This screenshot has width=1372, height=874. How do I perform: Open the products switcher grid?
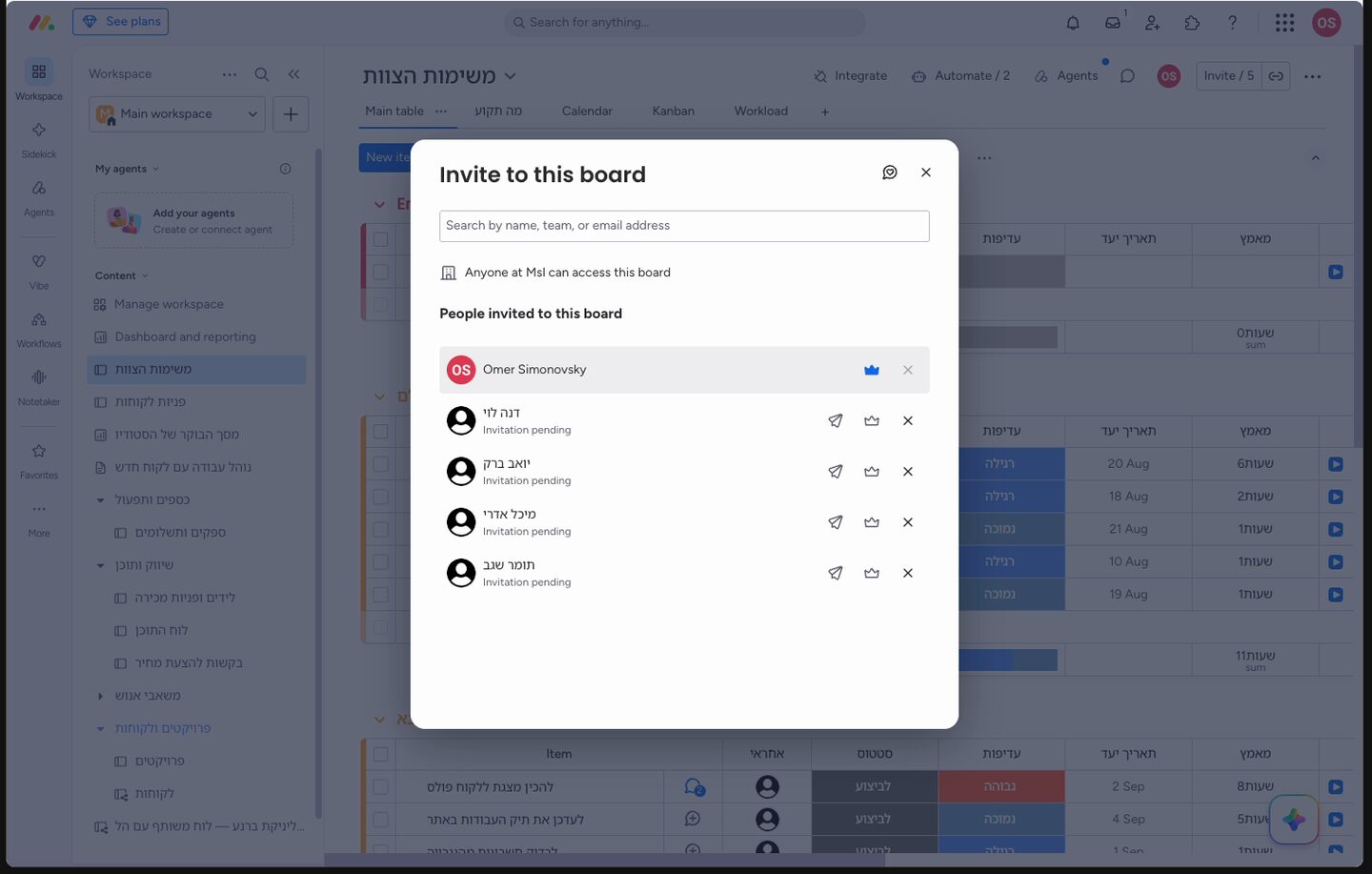click(1284, 23)
